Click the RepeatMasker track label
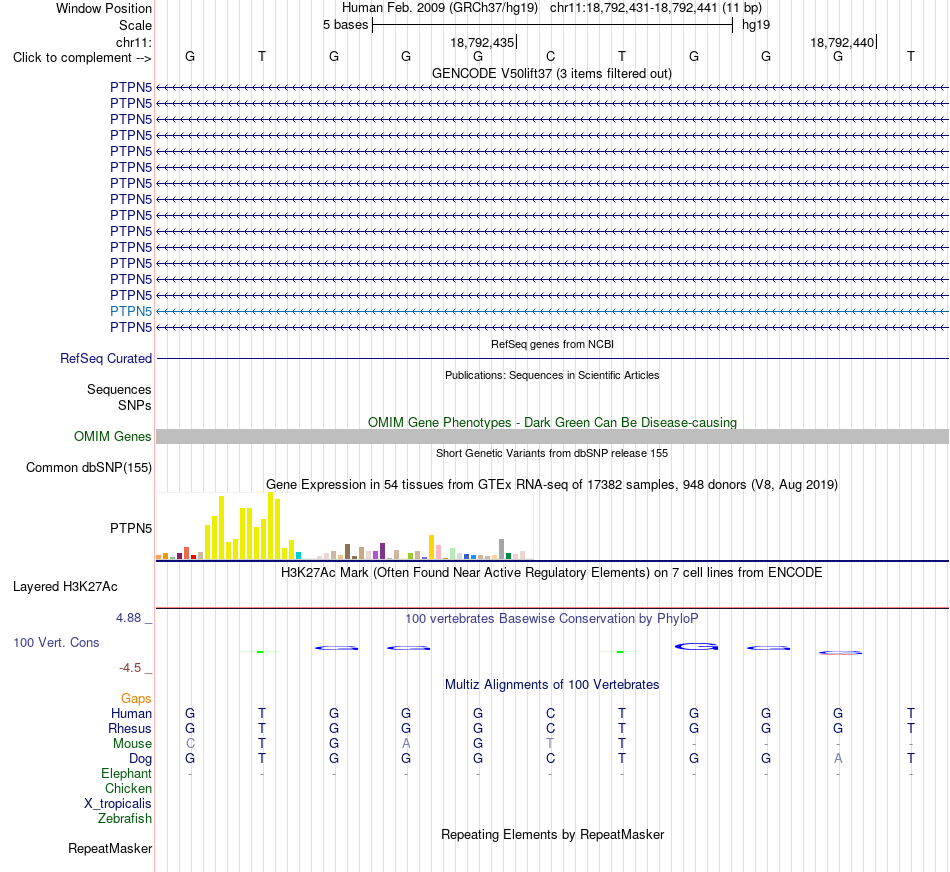 point(110,848)
